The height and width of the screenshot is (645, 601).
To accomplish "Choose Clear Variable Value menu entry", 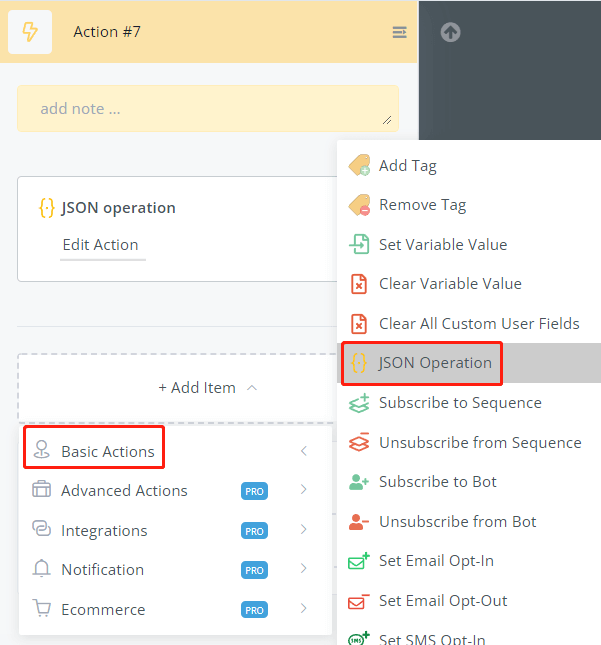I will click(450, 284).
